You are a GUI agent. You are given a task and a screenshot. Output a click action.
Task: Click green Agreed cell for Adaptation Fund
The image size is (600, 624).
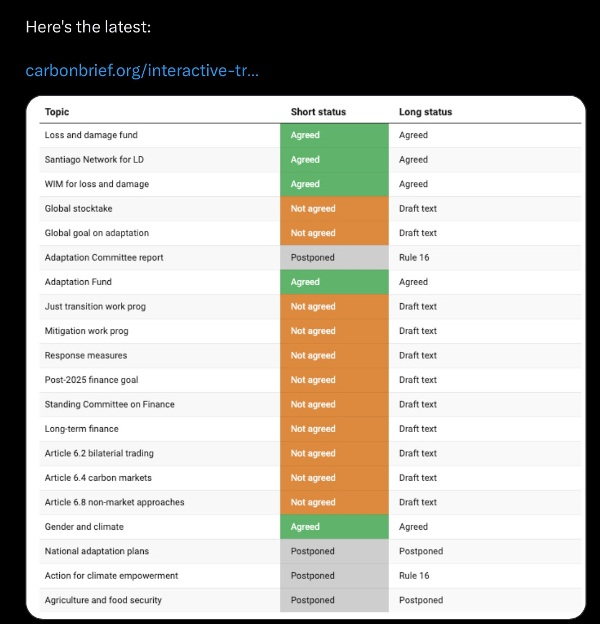[x=334, y=282]
